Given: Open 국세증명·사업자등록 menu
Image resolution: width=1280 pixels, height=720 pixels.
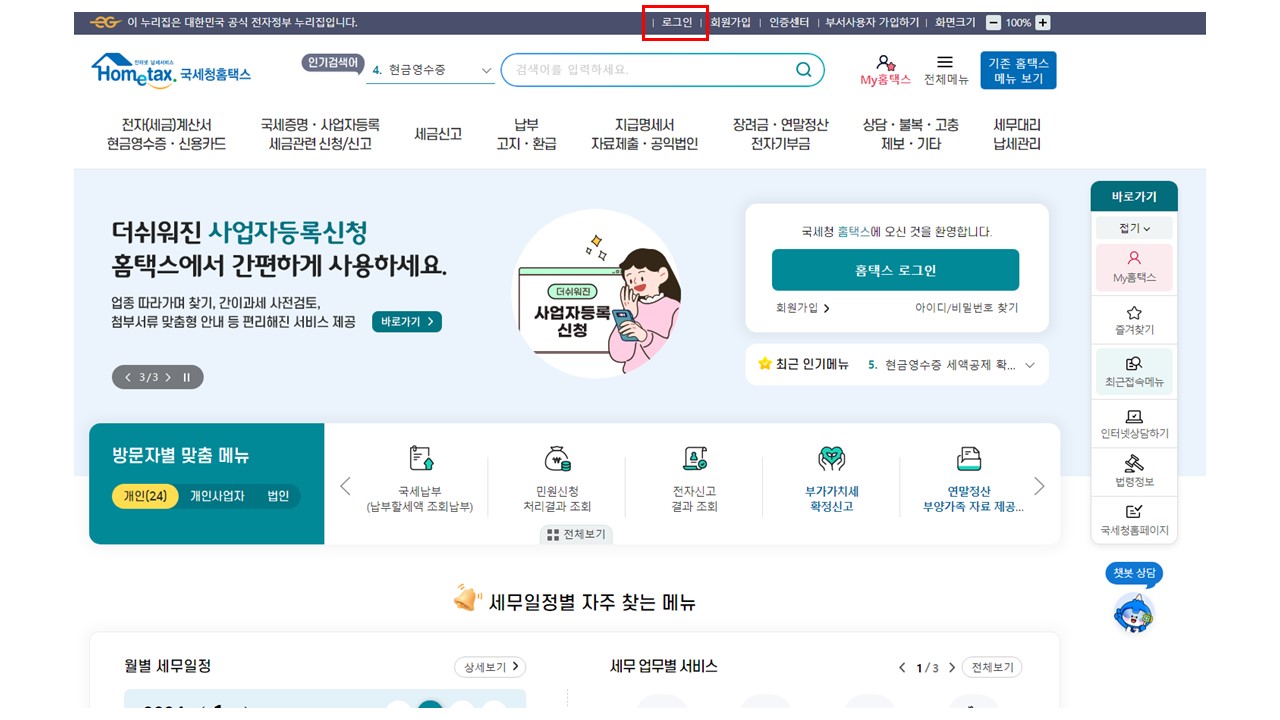Looking at the screenshot, I should click(x=320, y=134).
